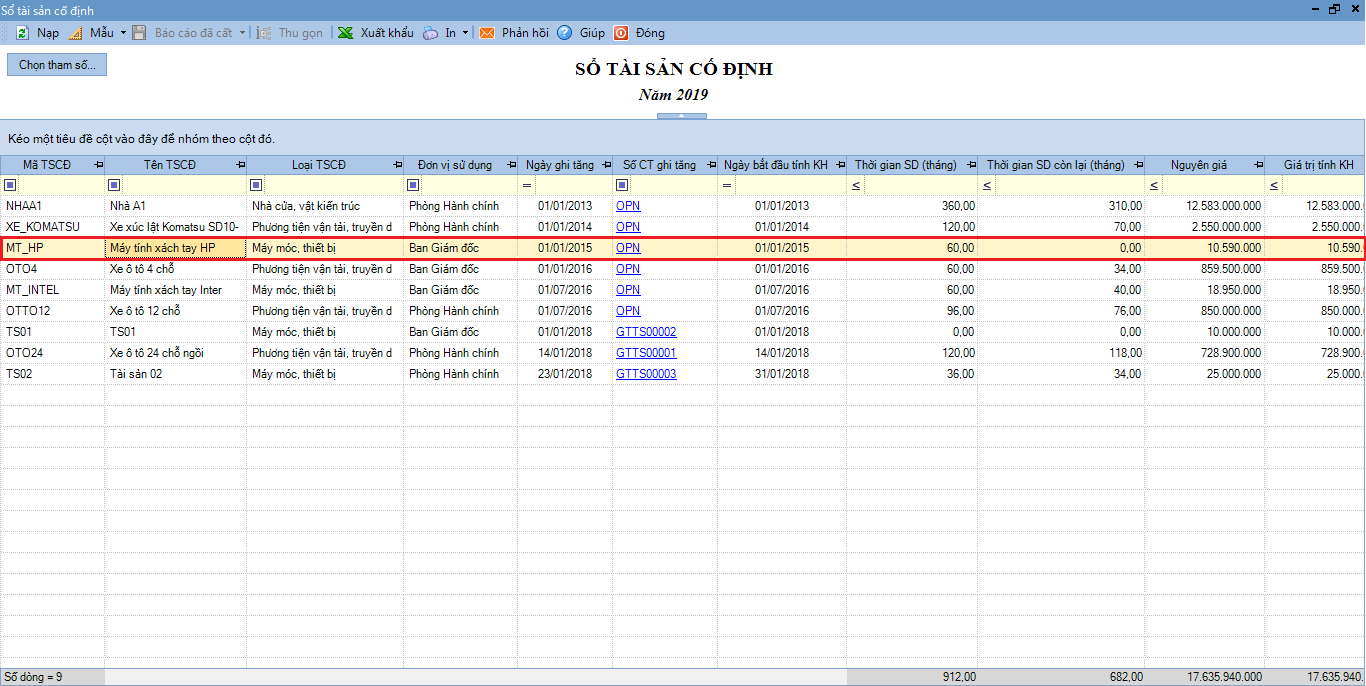Send feedback via Phản hồi
This screenshot has height=686, width=1366.
click(x=514, y=33)
